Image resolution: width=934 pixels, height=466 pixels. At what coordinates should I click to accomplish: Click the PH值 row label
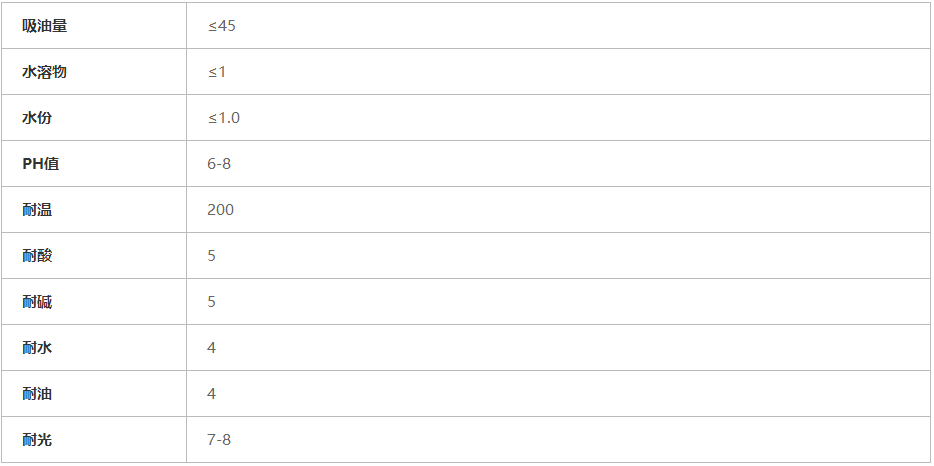(x=41, y=164)
